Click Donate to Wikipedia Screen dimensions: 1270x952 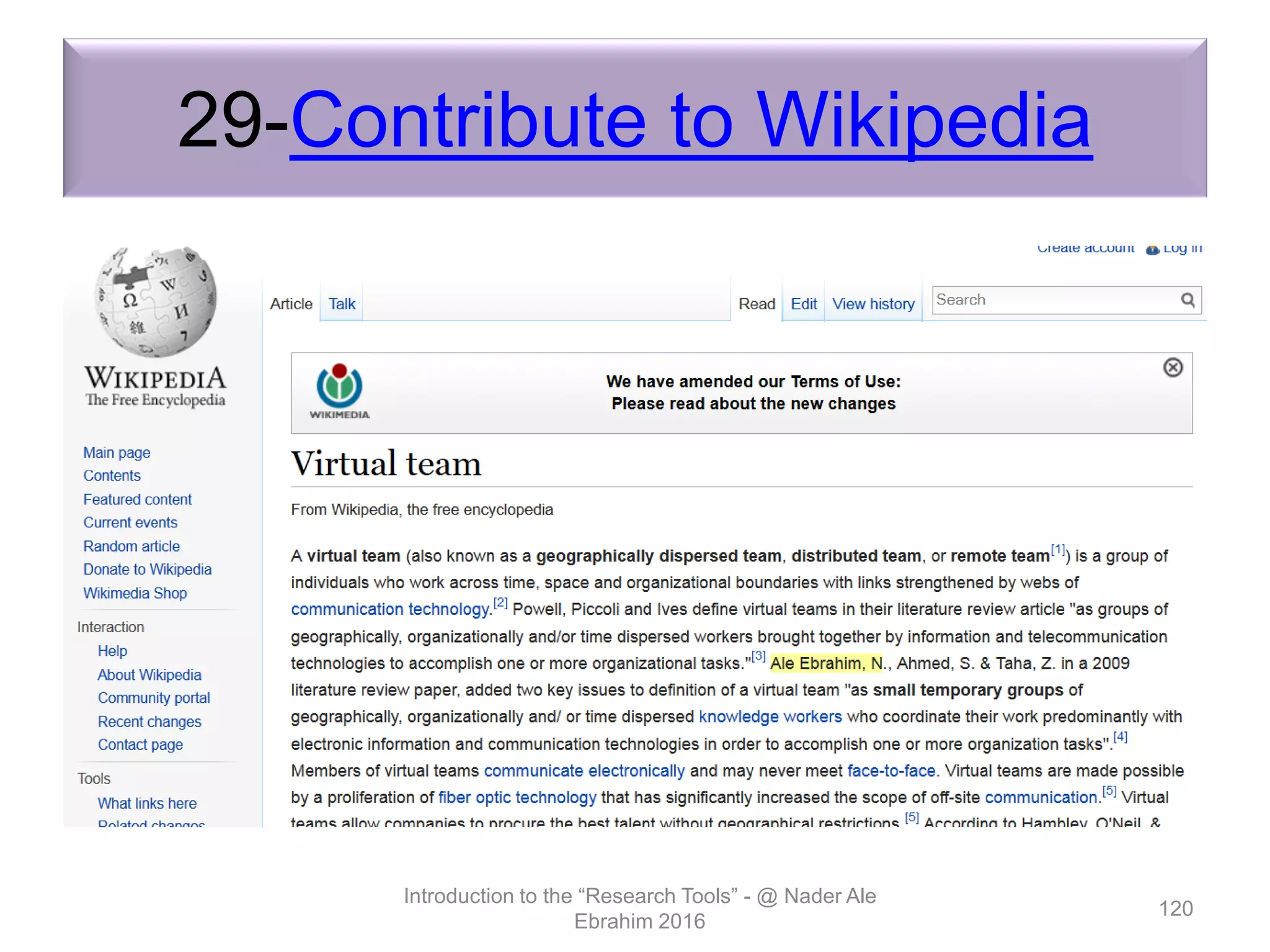pyautogui.click(x=147, y=570)
